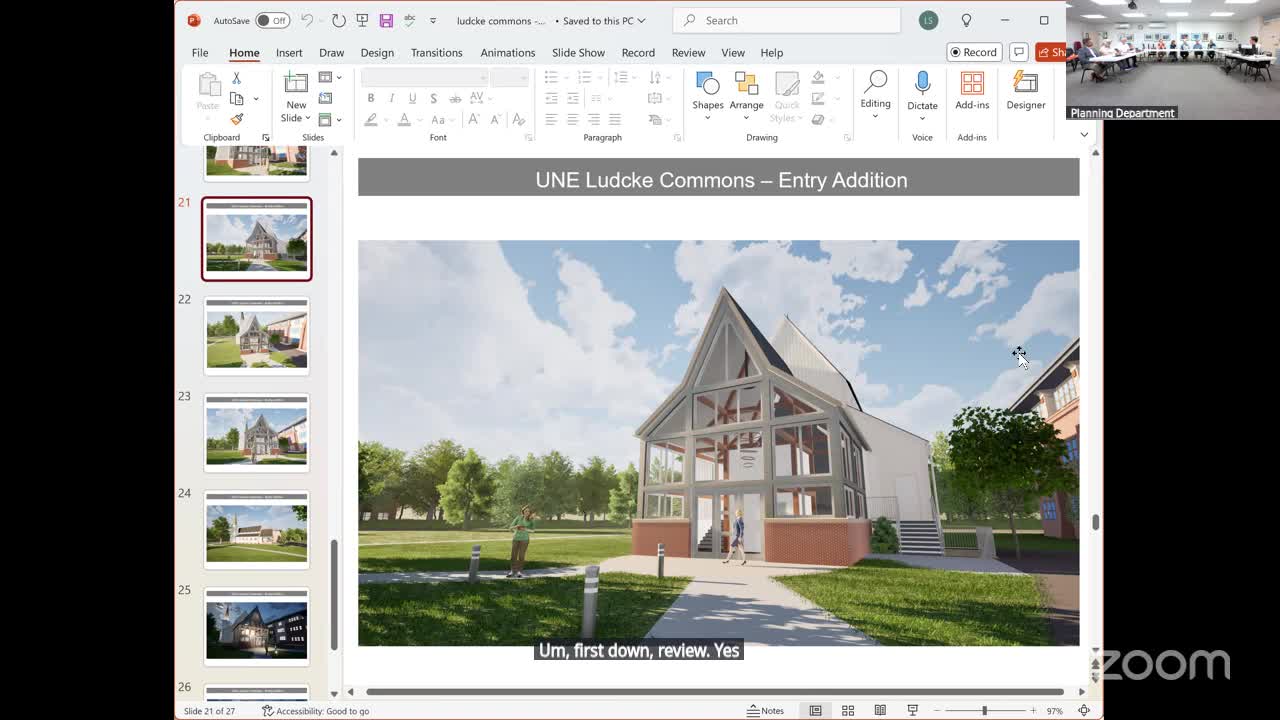Click the Redo icon in title bar
The width and height of the screenshot is (1280, 720).
click(338, 20)
